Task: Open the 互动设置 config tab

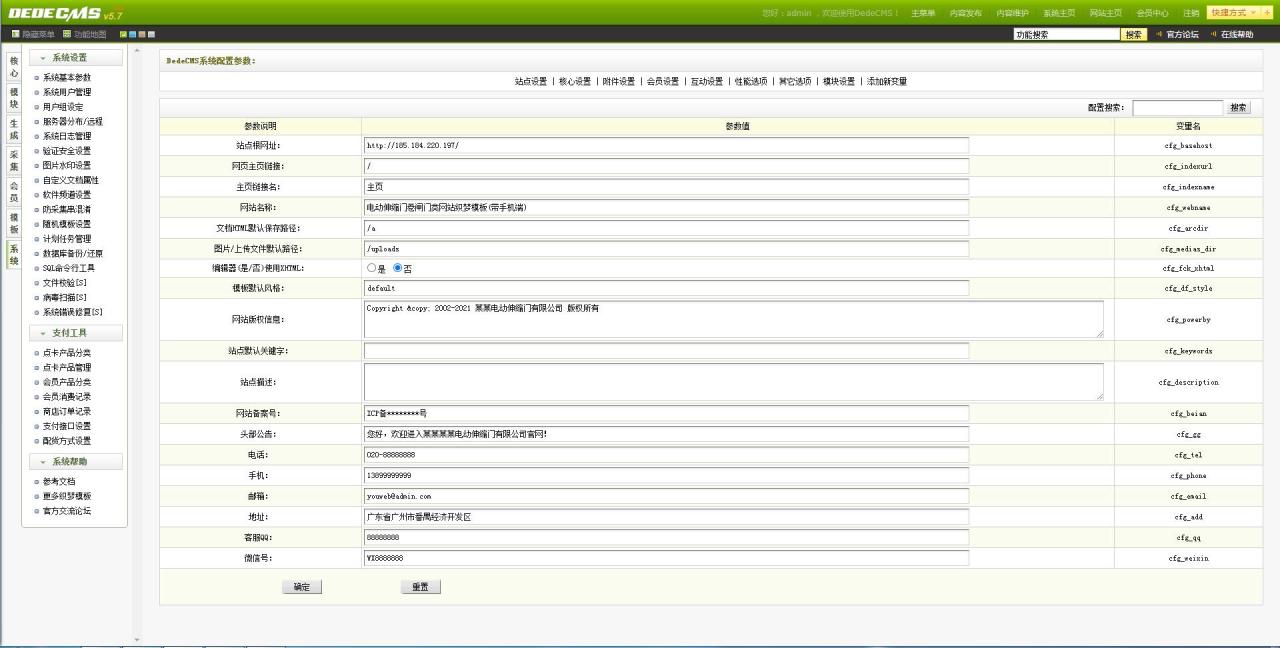Action: click(707, 81)
